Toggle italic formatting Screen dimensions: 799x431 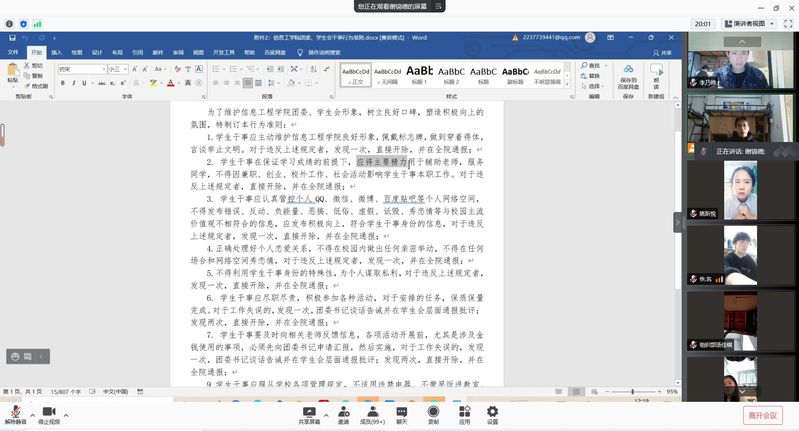click(x=73, y=83)
